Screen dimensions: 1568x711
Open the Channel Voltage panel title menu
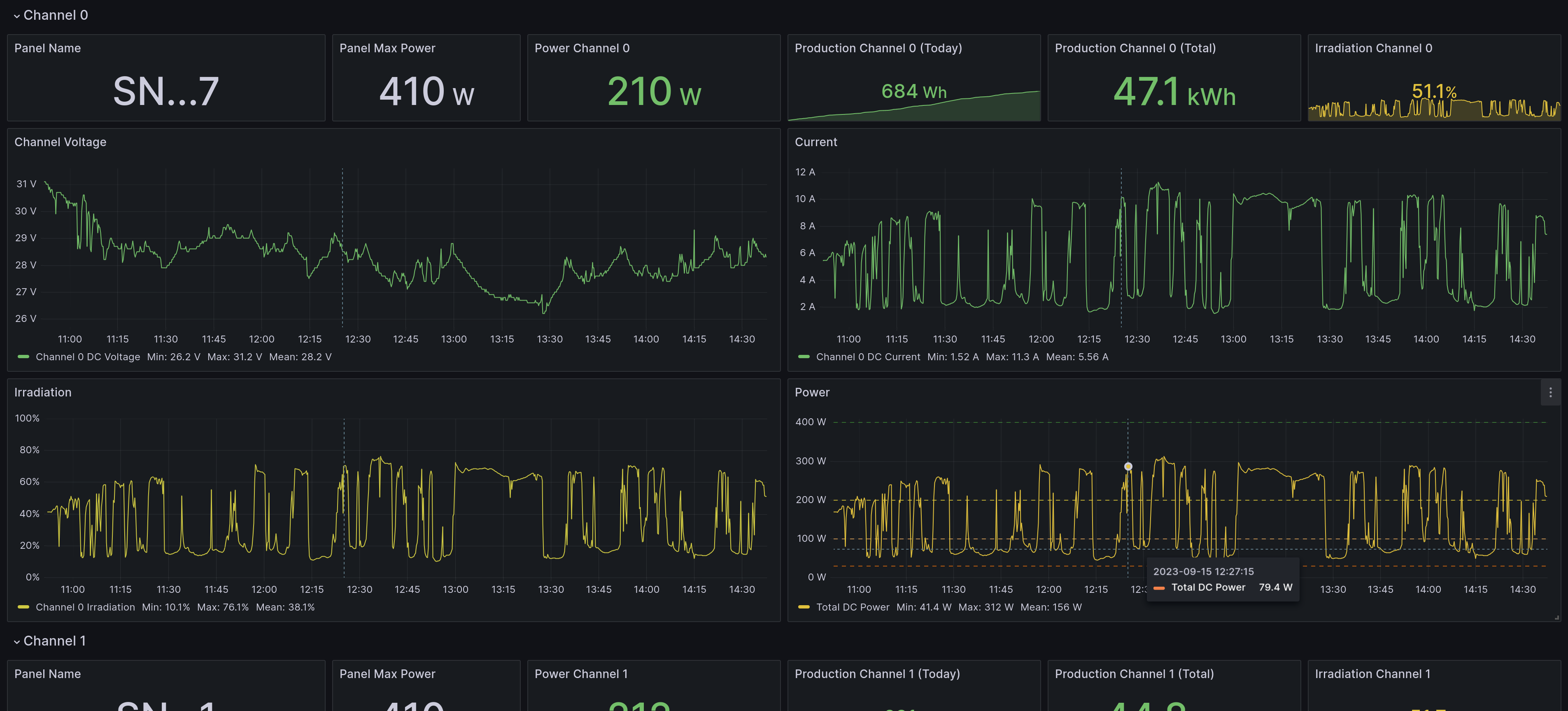click(x=60, y=142)
